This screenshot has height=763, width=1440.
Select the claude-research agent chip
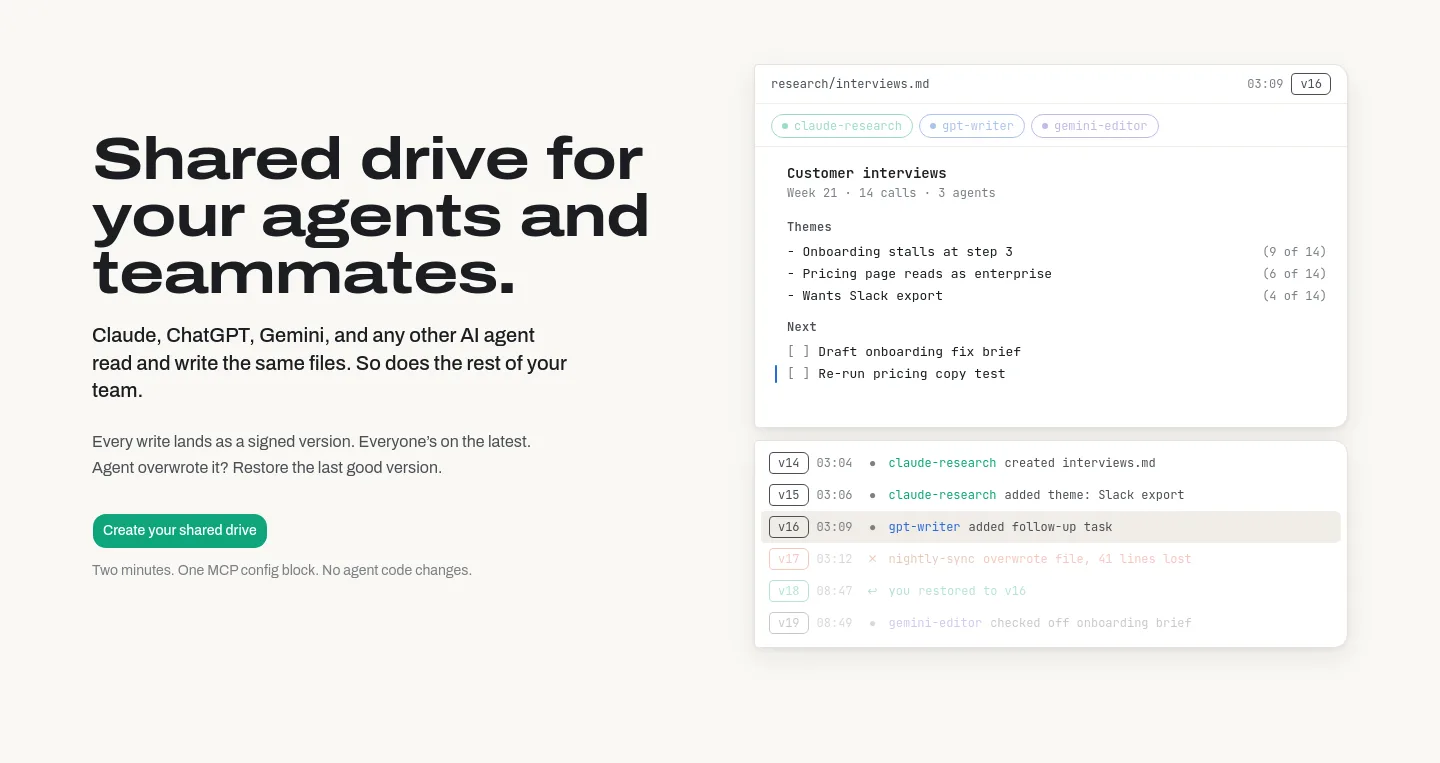click(842, 126)
